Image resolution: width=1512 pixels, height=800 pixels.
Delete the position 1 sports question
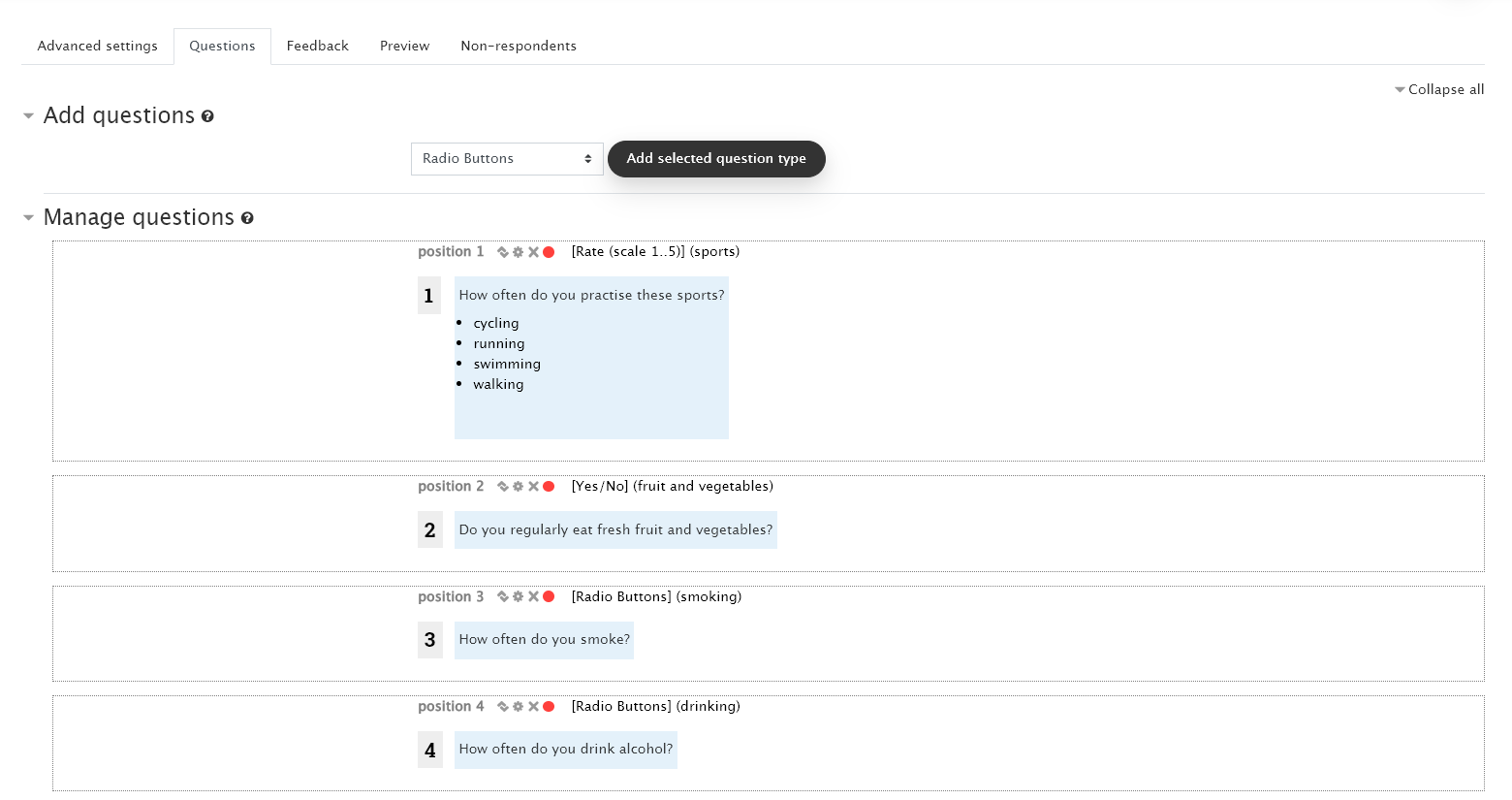click(533, 252)
